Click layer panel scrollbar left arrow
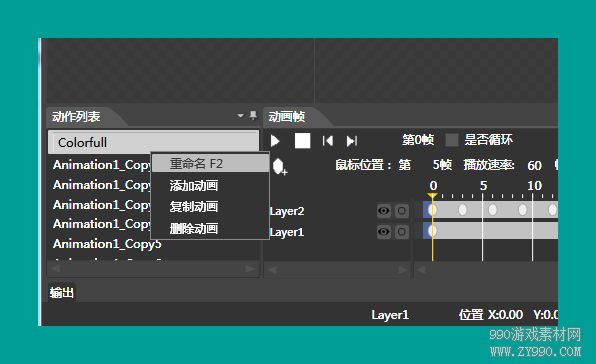596x364 pixels. pos(272,270)
